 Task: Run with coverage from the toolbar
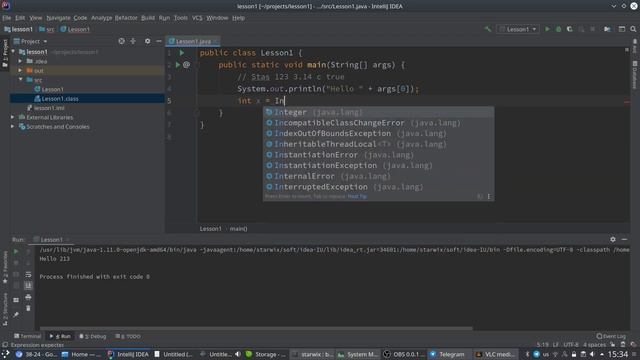coord(569,29)
